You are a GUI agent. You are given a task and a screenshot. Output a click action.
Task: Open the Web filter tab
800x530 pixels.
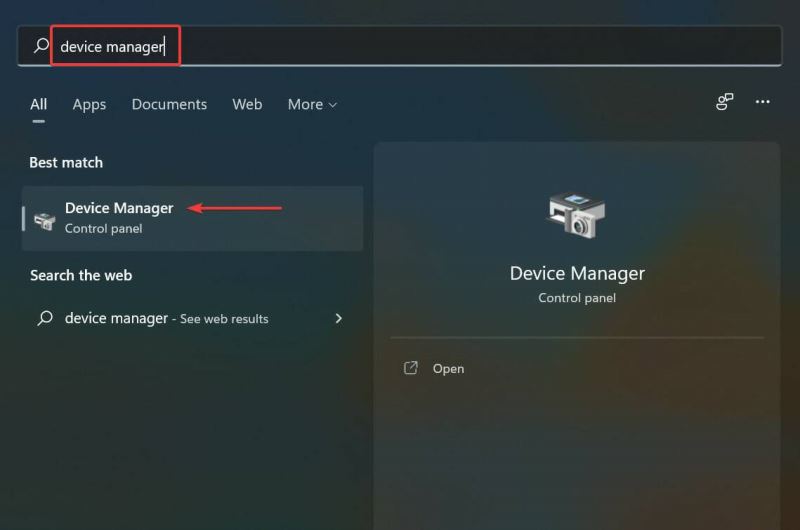[247, 104]
